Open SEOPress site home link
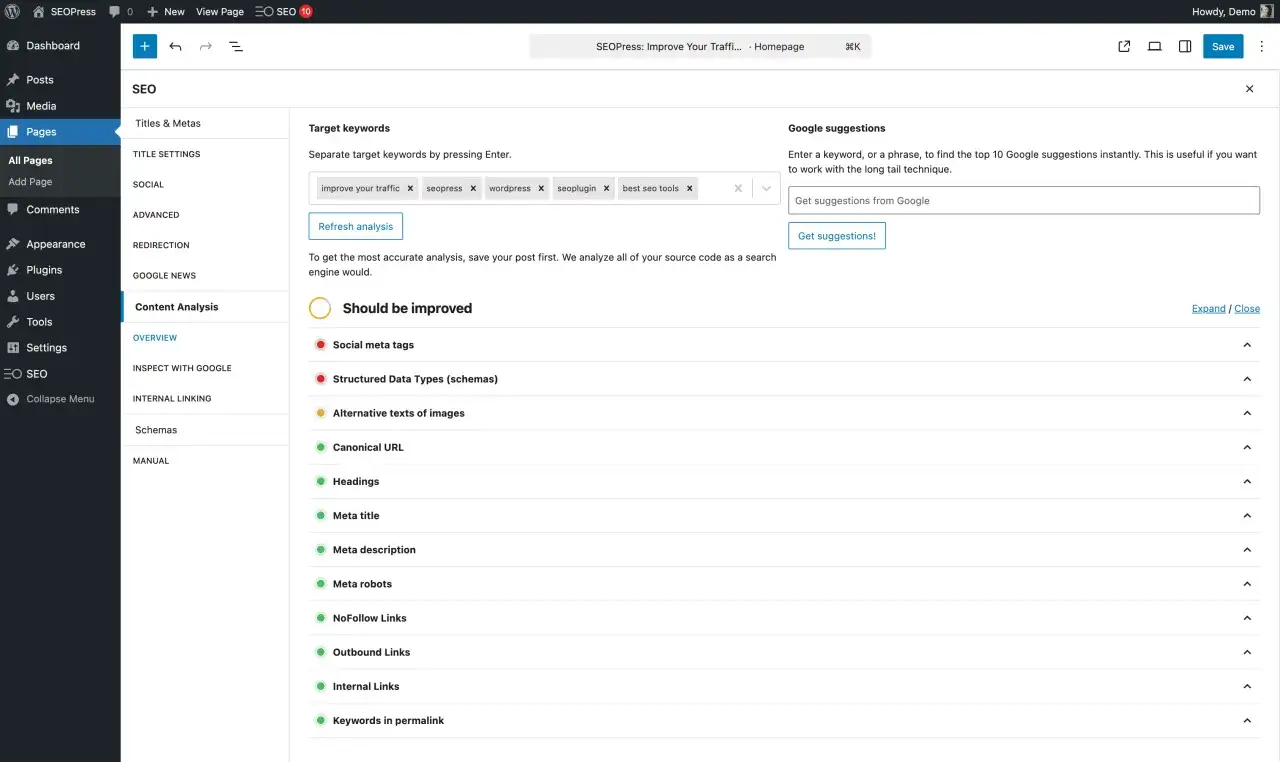Image resolution: width=1280 pixels, height=762 pixels. [65, 11]
